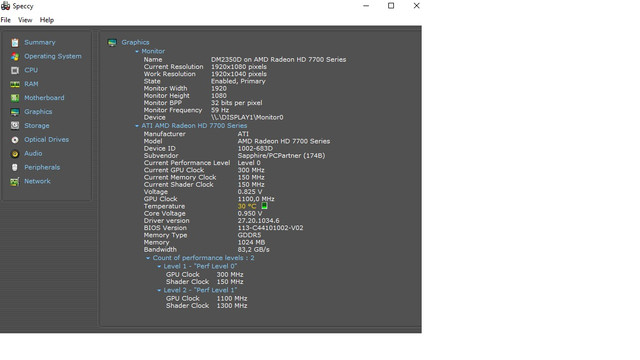
Task: Minimize the Speccy window
Action: click(x=366, y=6)
